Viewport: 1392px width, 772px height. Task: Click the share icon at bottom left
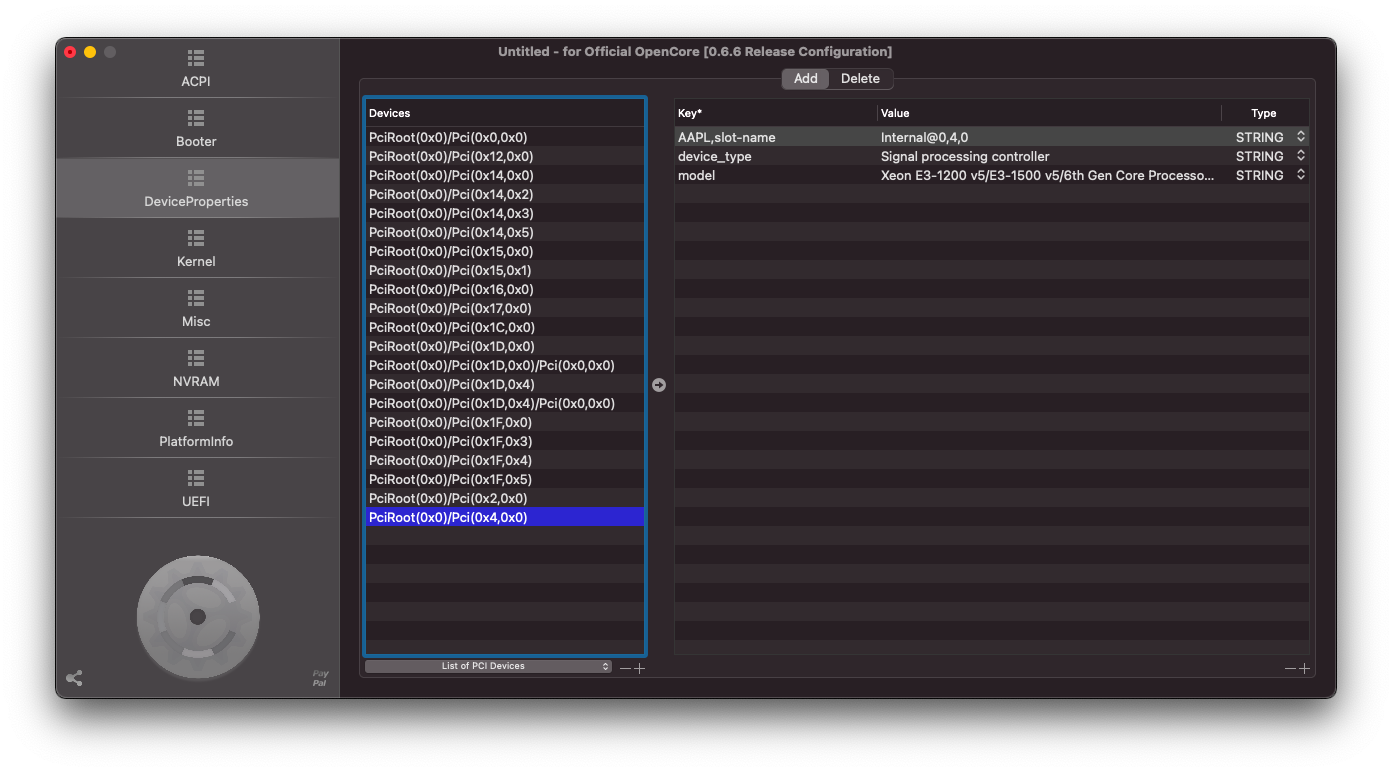coord(74,678)
